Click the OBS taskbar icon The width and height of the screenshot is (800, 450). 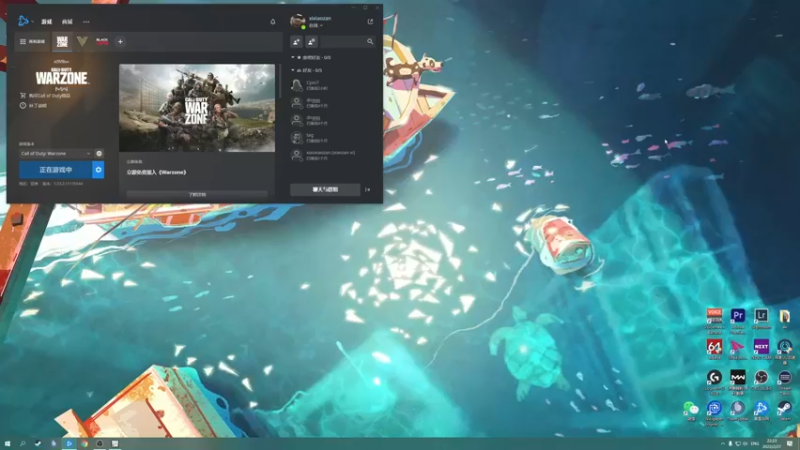pos(99,444)
